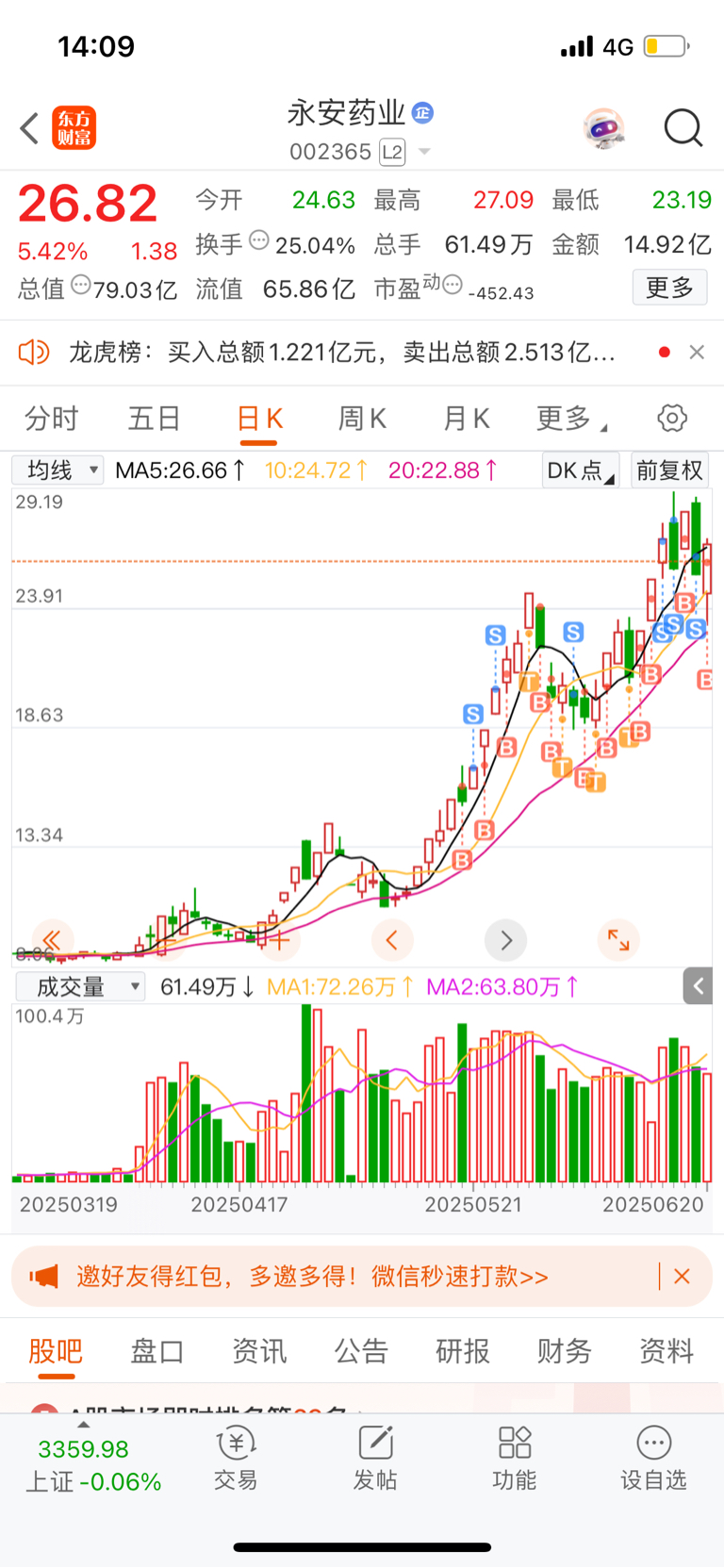Open the 上证 index 3359.98 panel

click(x=93, y=1464)
